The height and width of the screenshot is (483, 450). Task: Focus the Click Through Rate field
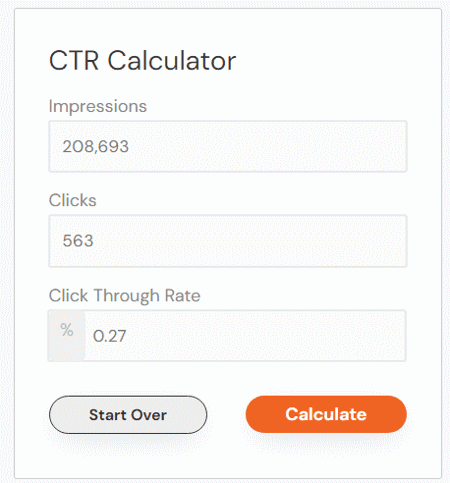[x=245, y=336]
